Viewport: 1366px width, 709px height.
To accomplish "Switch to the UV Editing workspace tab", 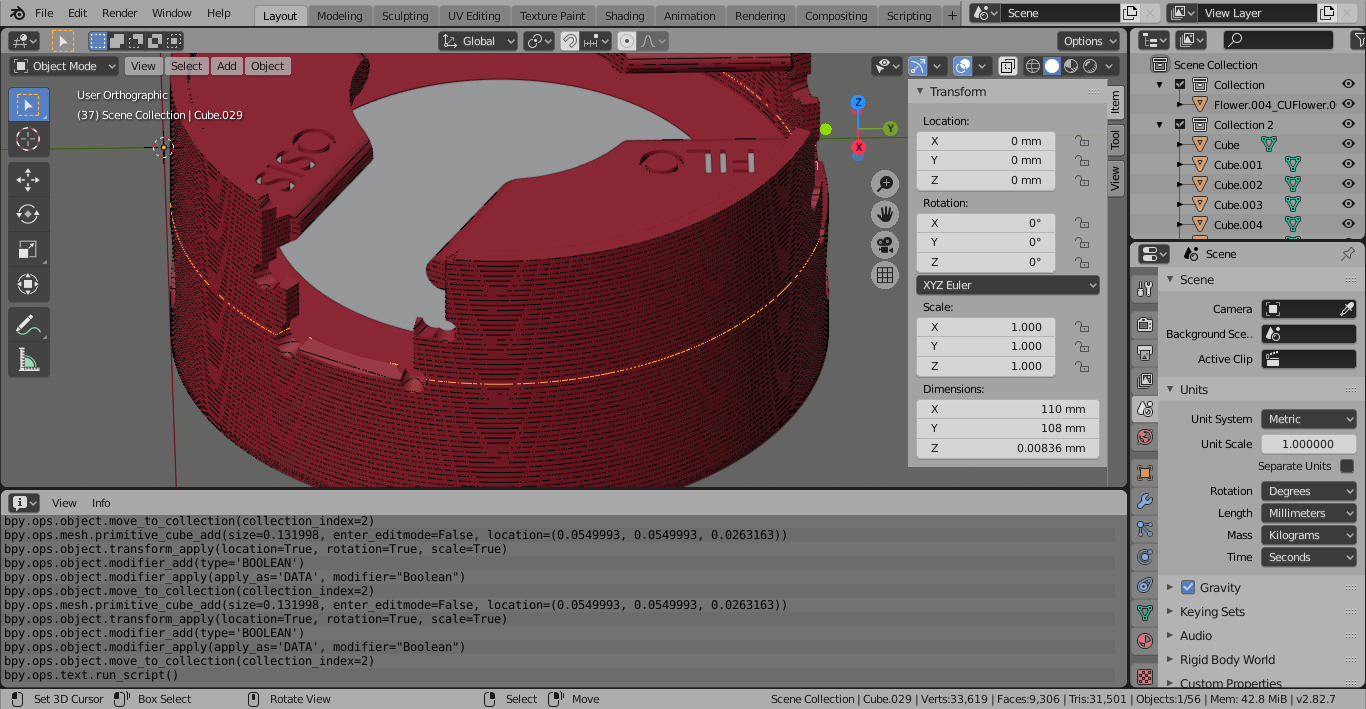I will (474, 16).
